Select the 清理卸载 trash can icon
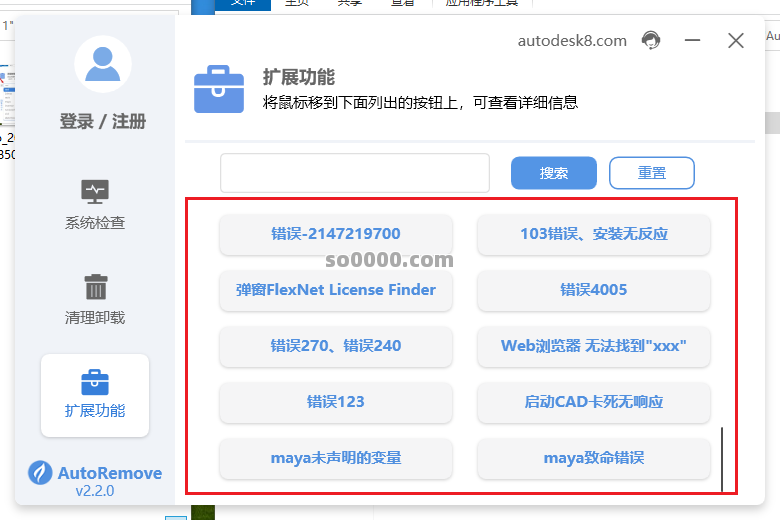Screen dimensions: 780x520 click(x=95, y=287)
